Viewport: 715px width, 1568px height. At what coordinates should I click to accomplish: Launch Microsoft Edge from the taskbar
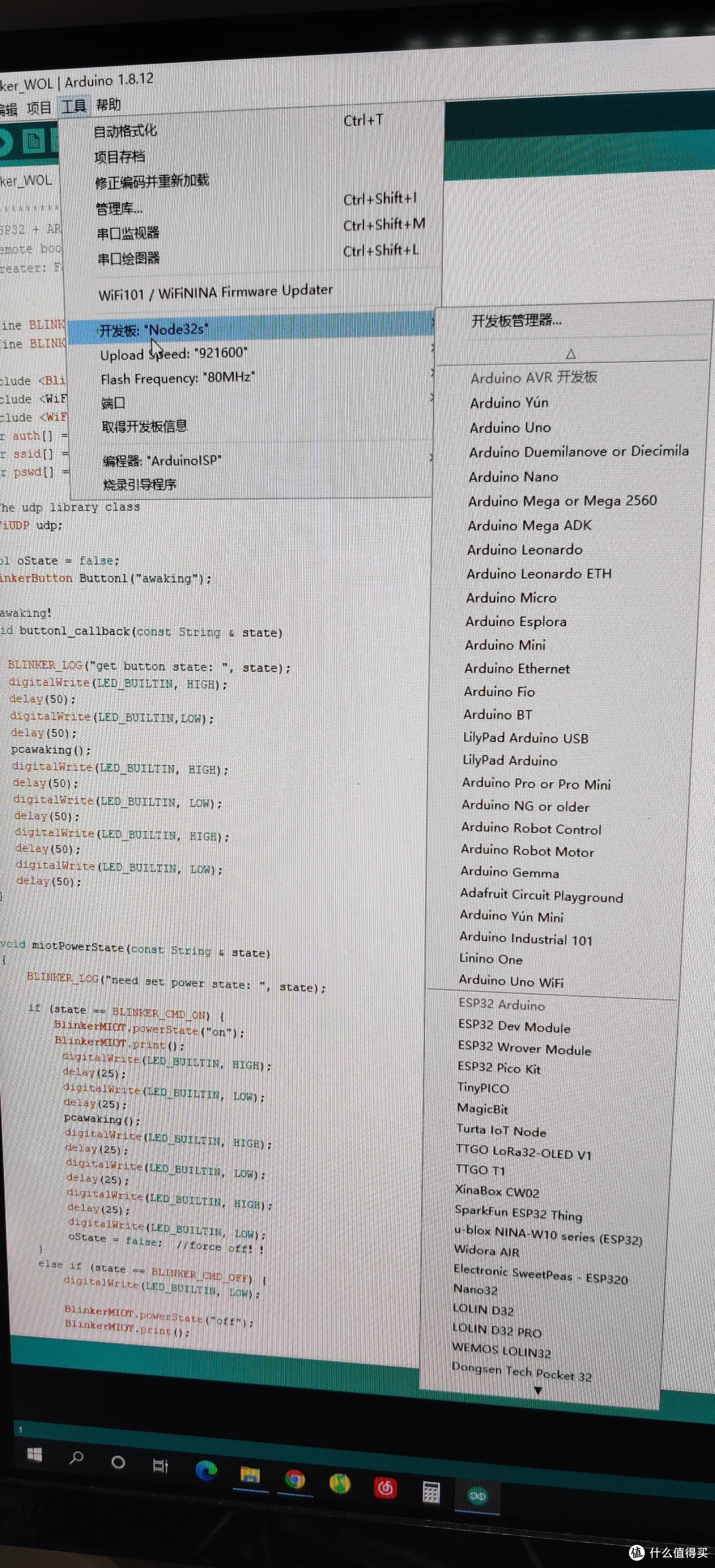click(206, 1470)
